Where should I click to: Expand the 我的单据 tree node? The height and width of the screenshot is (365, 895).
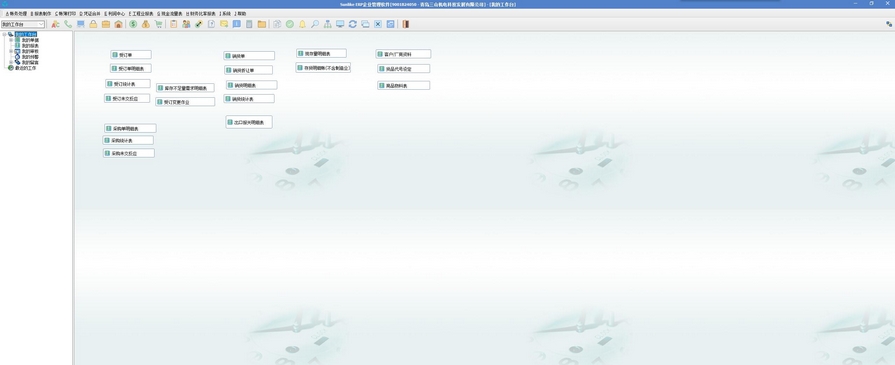click(x=11, y=40)
